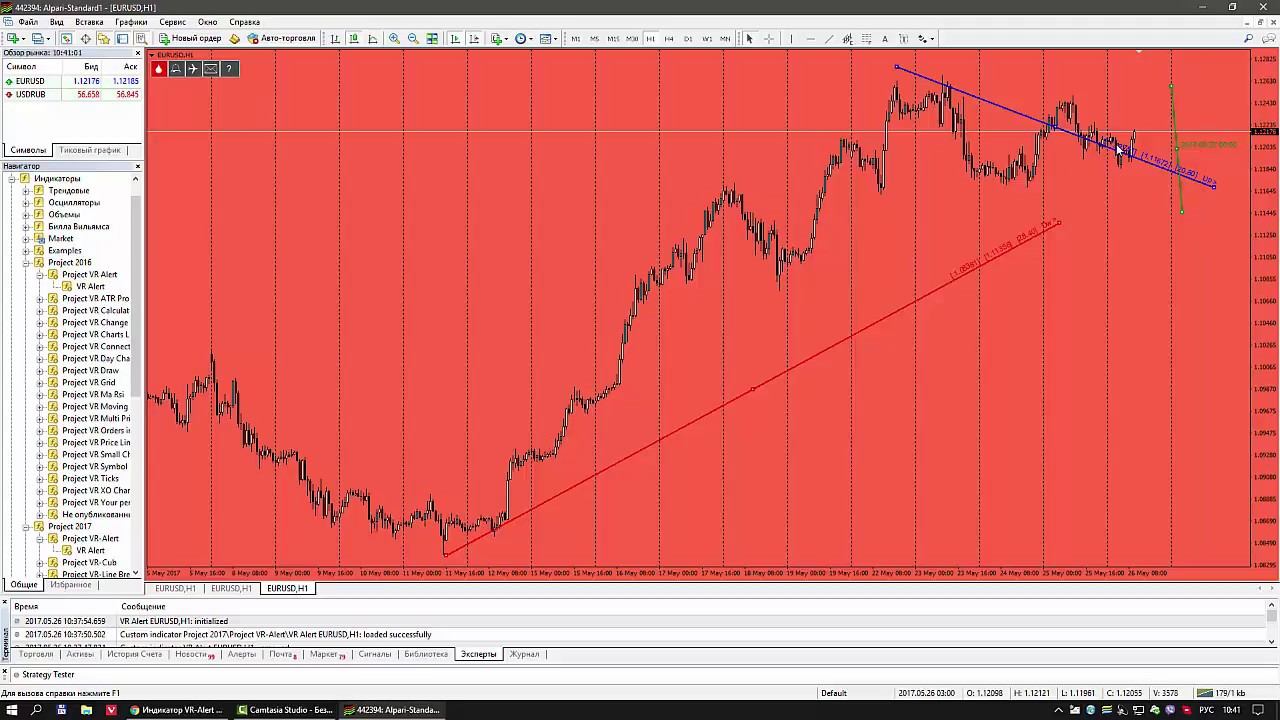The width and height of the screenshot is (1280, 720).
Task: Switch chart to D1 timeframe
Action: [688, 39]
